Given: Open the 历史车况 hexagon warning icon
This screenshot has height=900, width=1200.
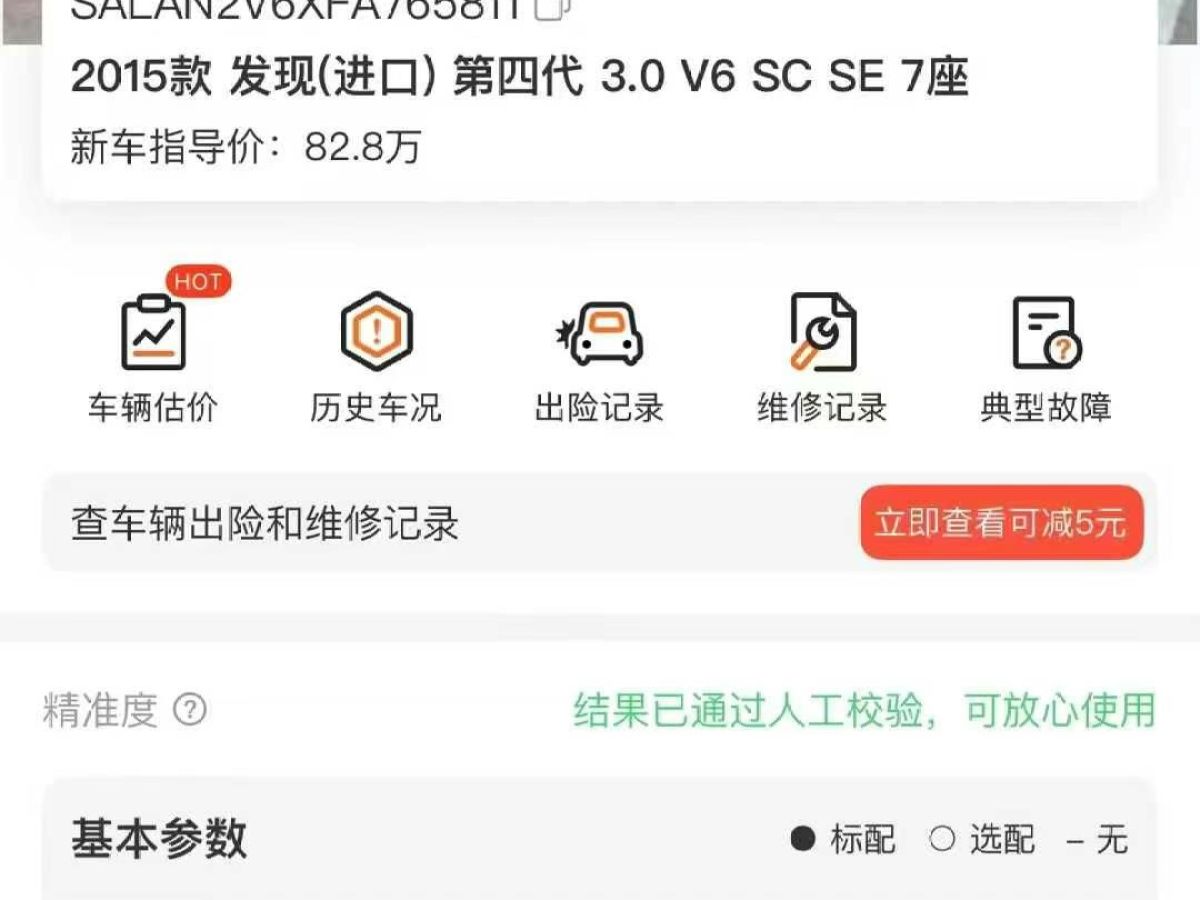Looking at the screenshot, I should click(x=376, y=332).
